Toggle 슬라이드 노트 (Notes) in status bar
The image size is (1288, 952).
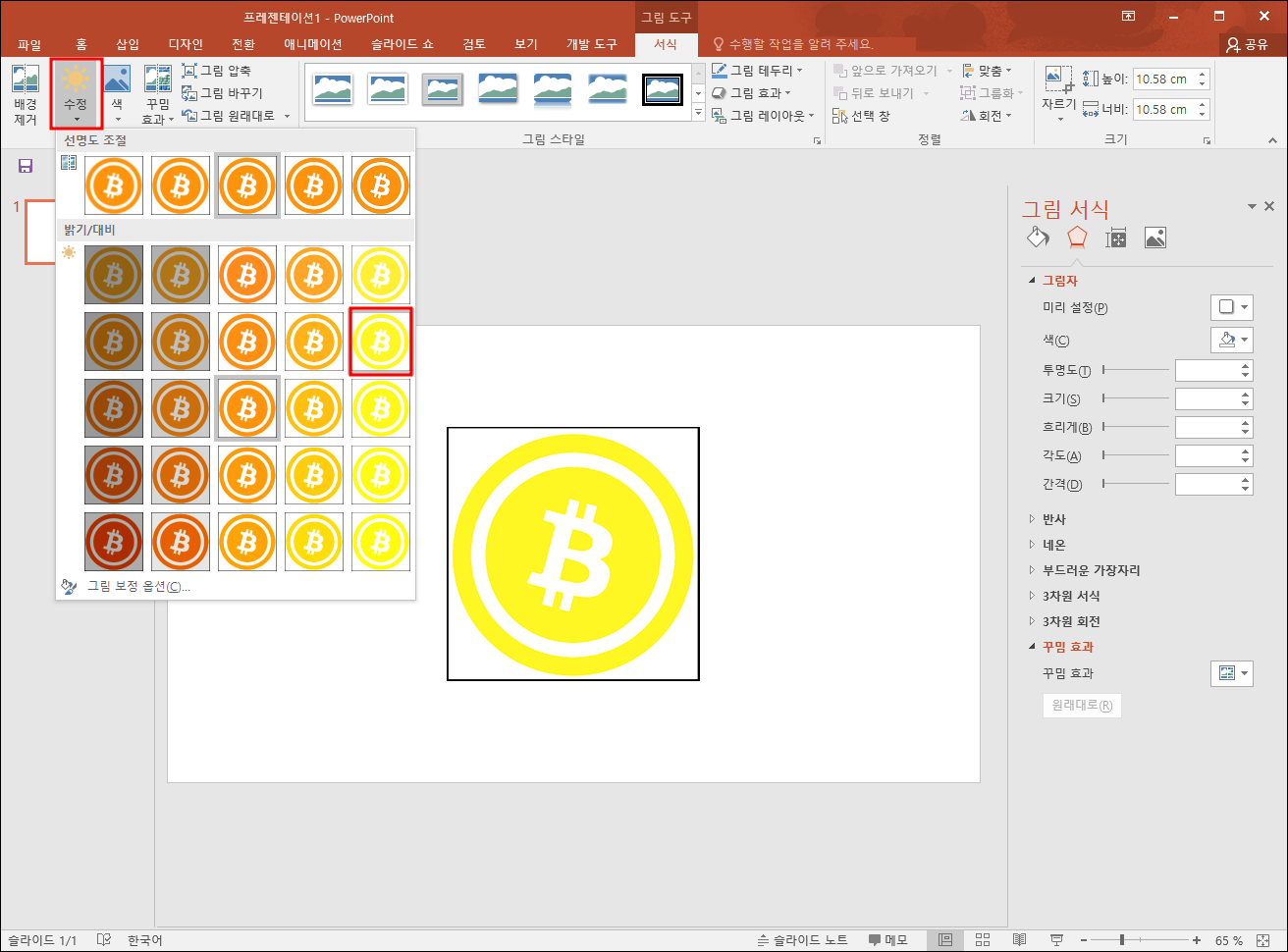(x=803, y=940)
